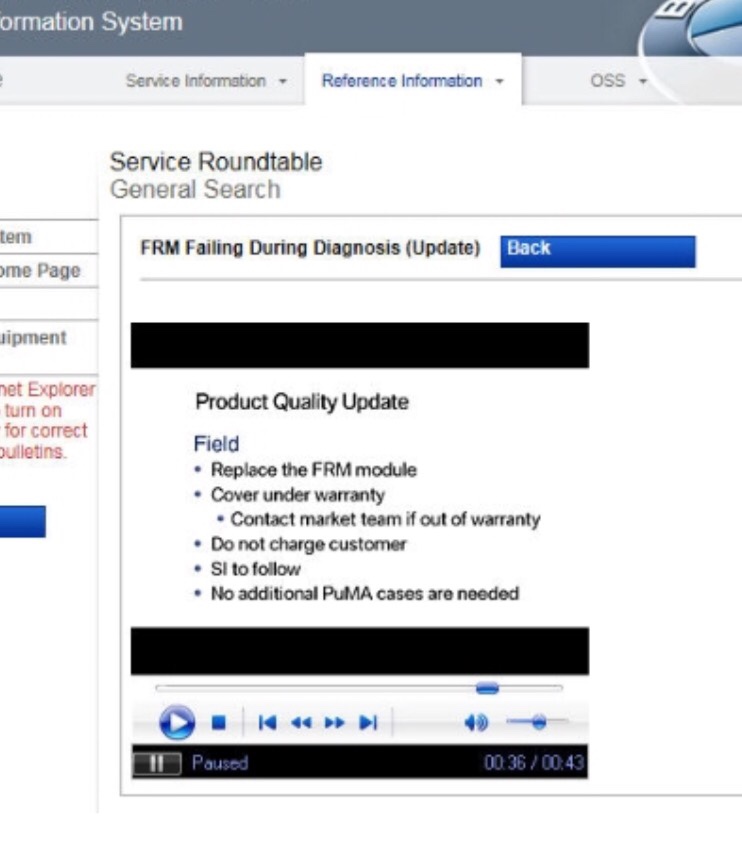Click the video seek bar handle

click(x=487, y=688)
